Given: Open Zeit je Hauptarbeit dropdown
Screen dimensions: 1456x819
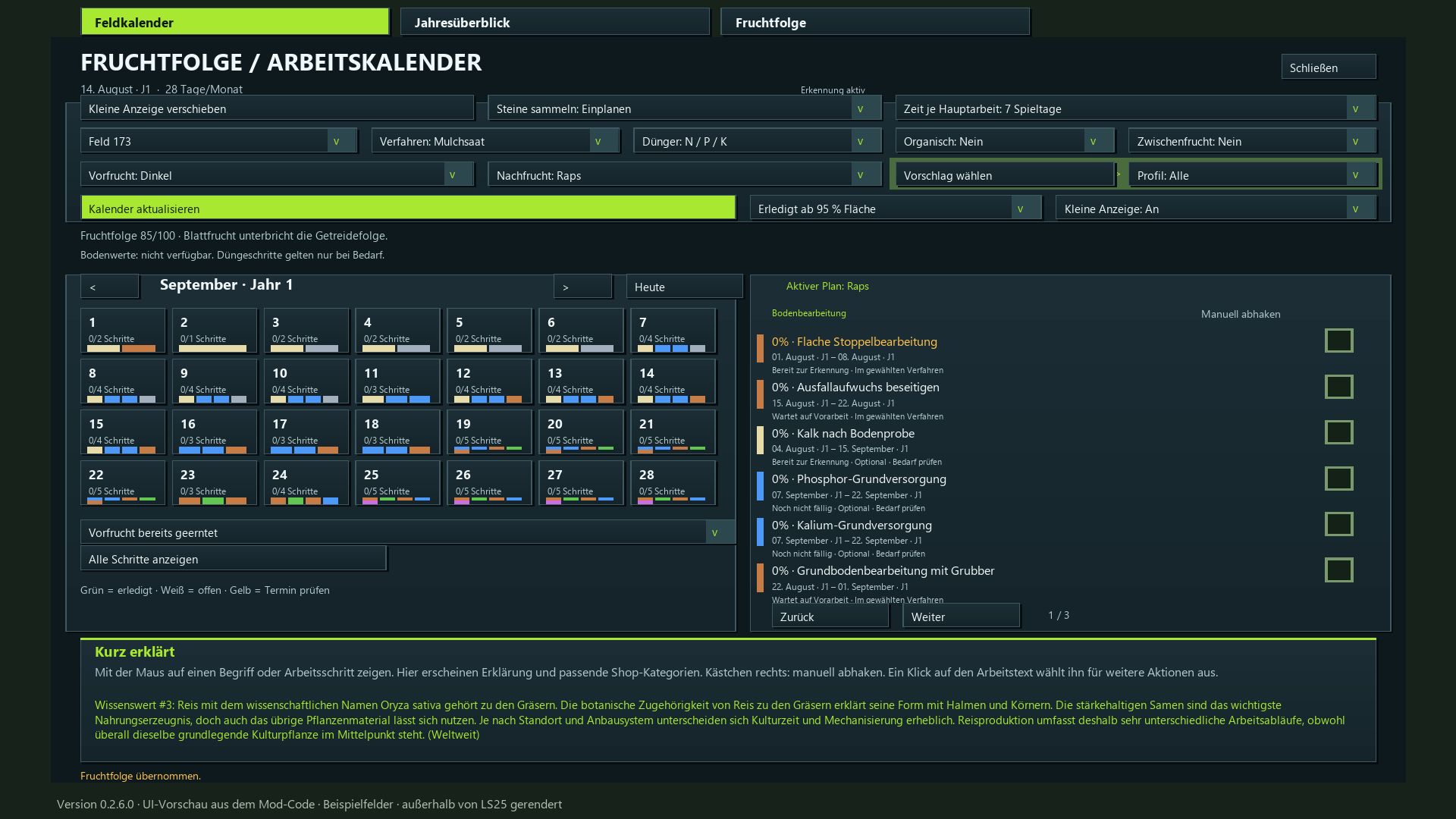Looking at the screenshot, I should 1135,108.
